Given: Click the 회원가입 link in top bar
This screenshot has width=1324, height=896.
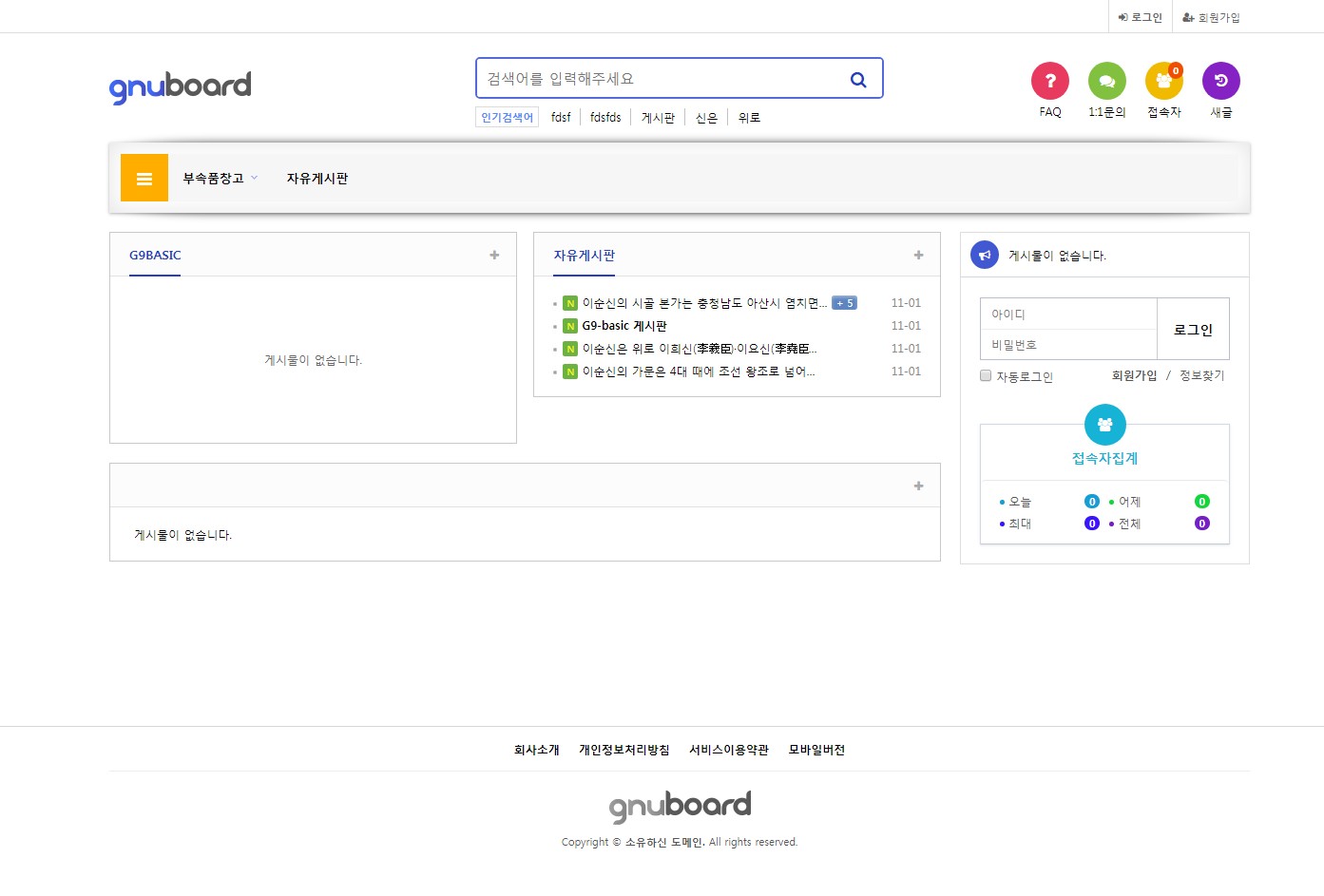Looking at the screenshot, I should point(1211,17).
